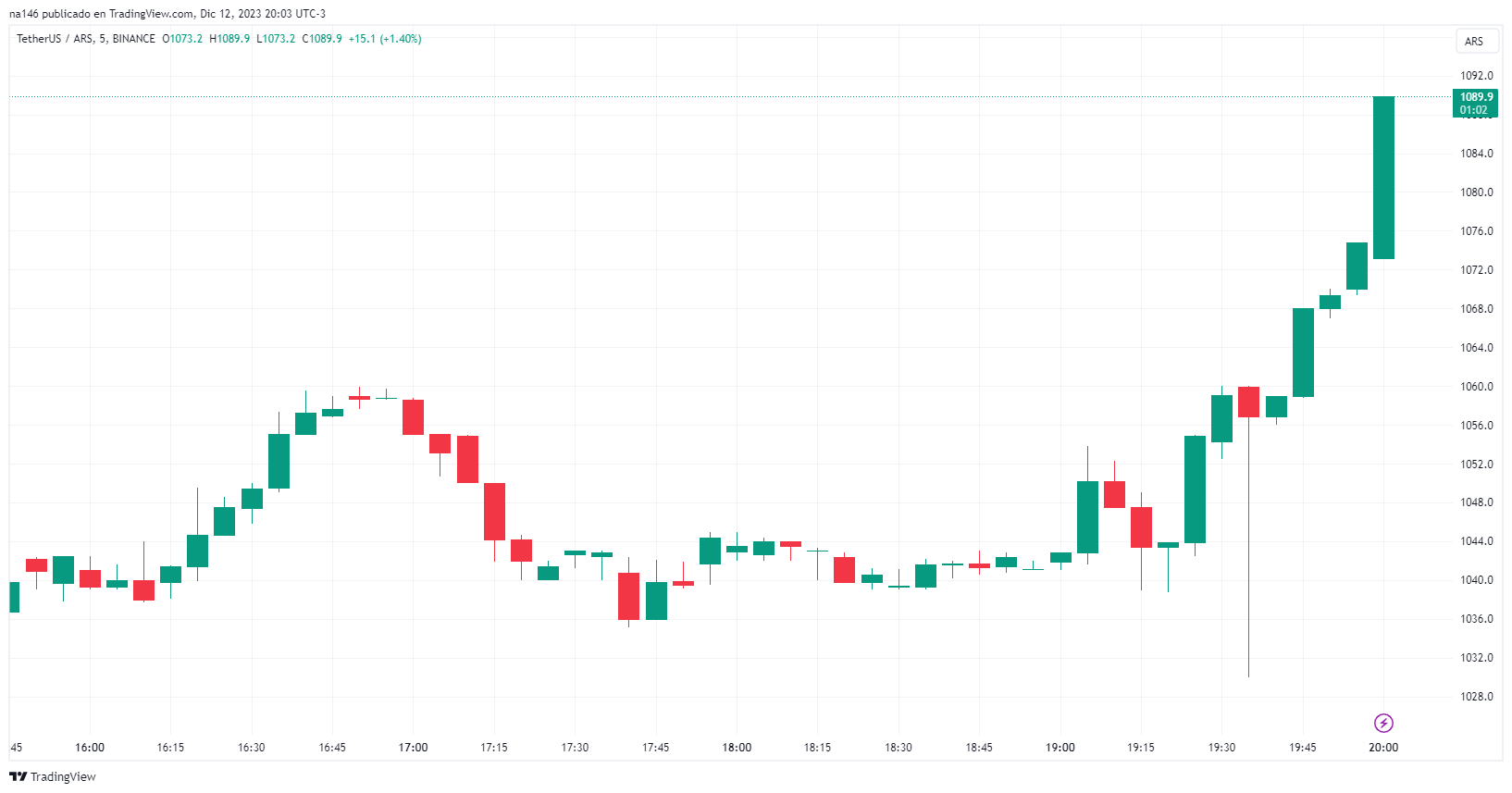
Task: Click the 19:45 time axis label
Action: (x=1303, y=748)
